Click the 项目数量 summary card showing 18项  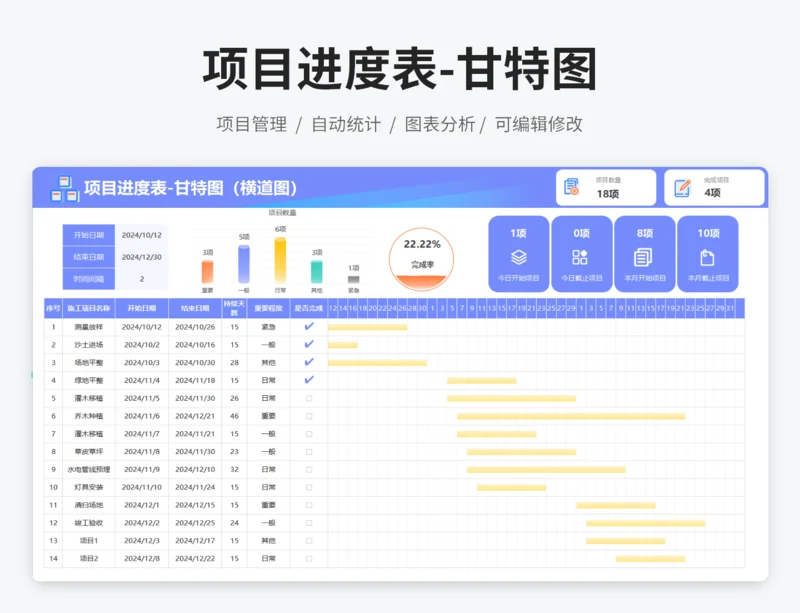[x=606, y=188]
